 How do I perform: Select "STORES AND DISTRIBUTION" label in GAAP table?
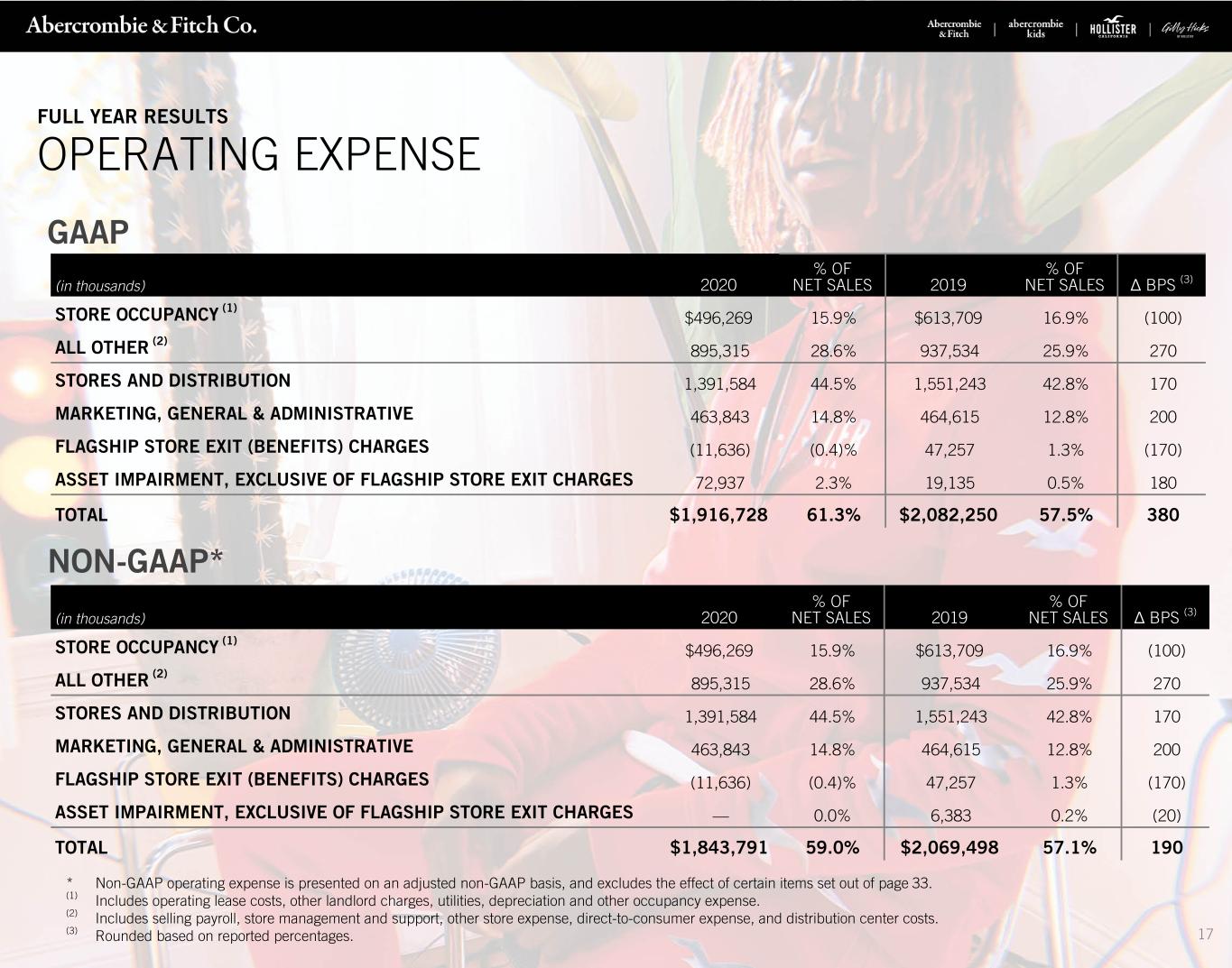click(173, 381)
